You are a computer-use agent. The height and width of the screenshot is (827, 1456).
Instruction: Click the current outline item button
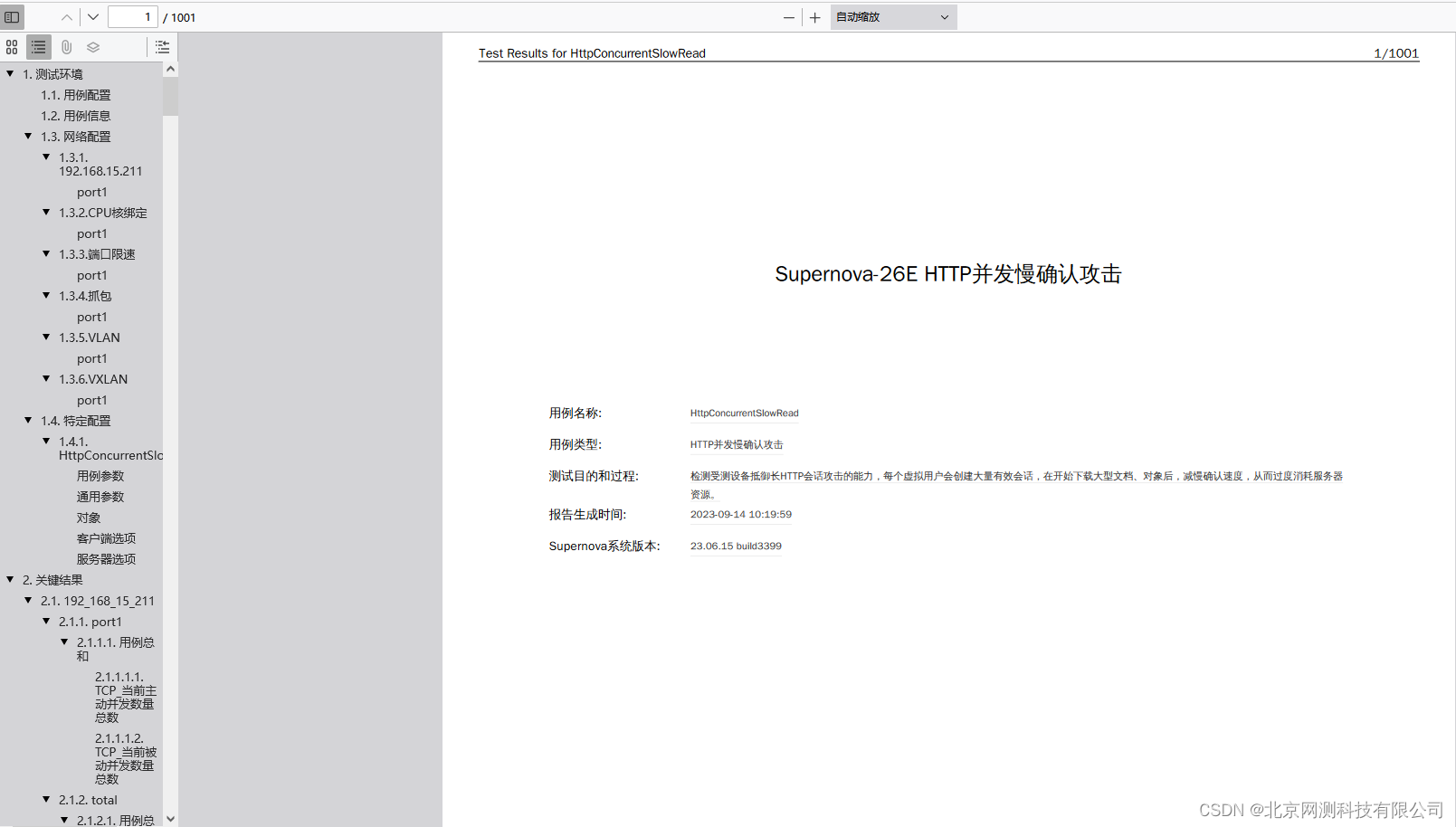[x=162, y=47]
